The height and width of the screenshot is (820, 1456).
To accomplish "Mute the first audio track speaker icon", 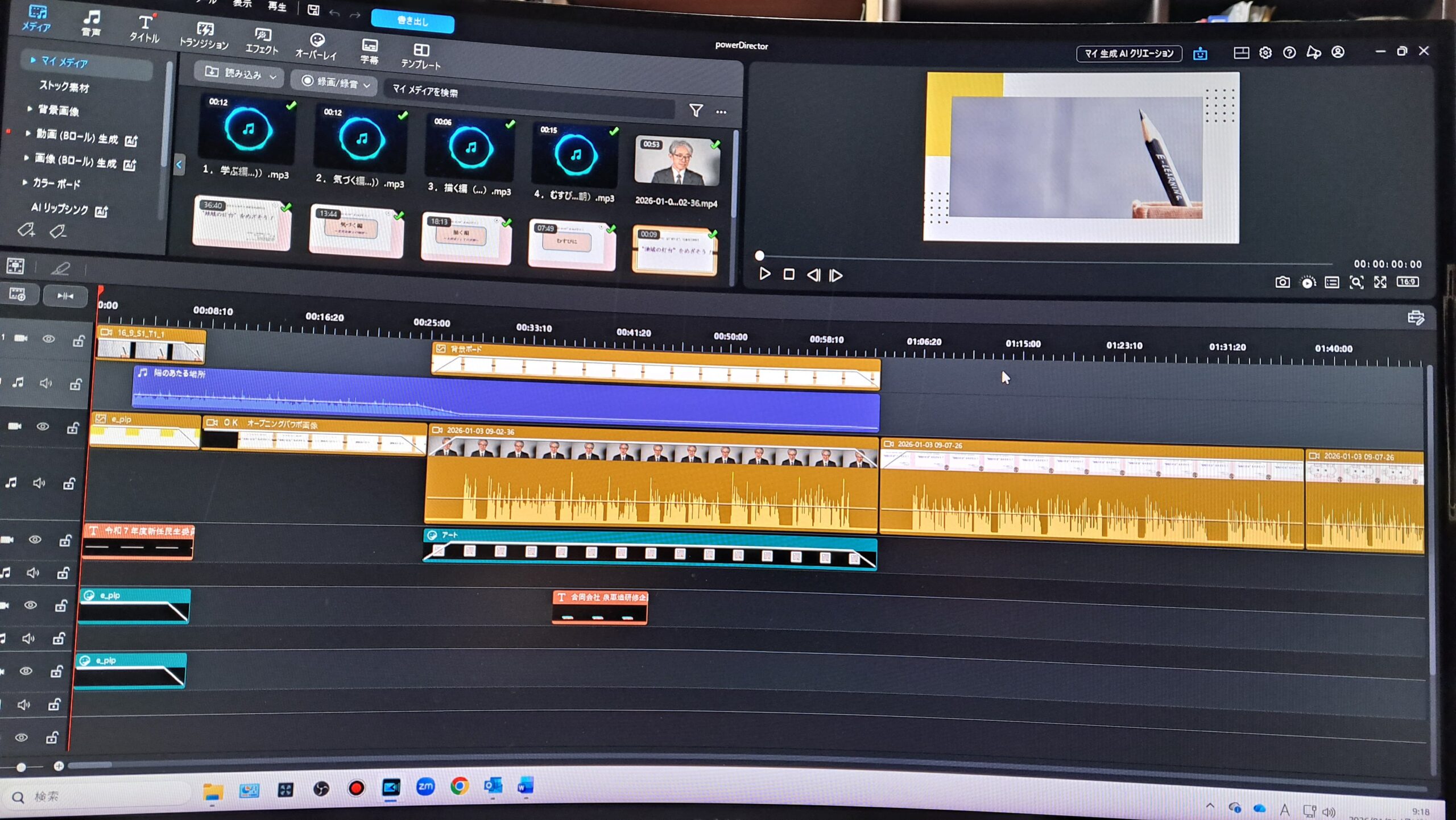I will (45, 383).
